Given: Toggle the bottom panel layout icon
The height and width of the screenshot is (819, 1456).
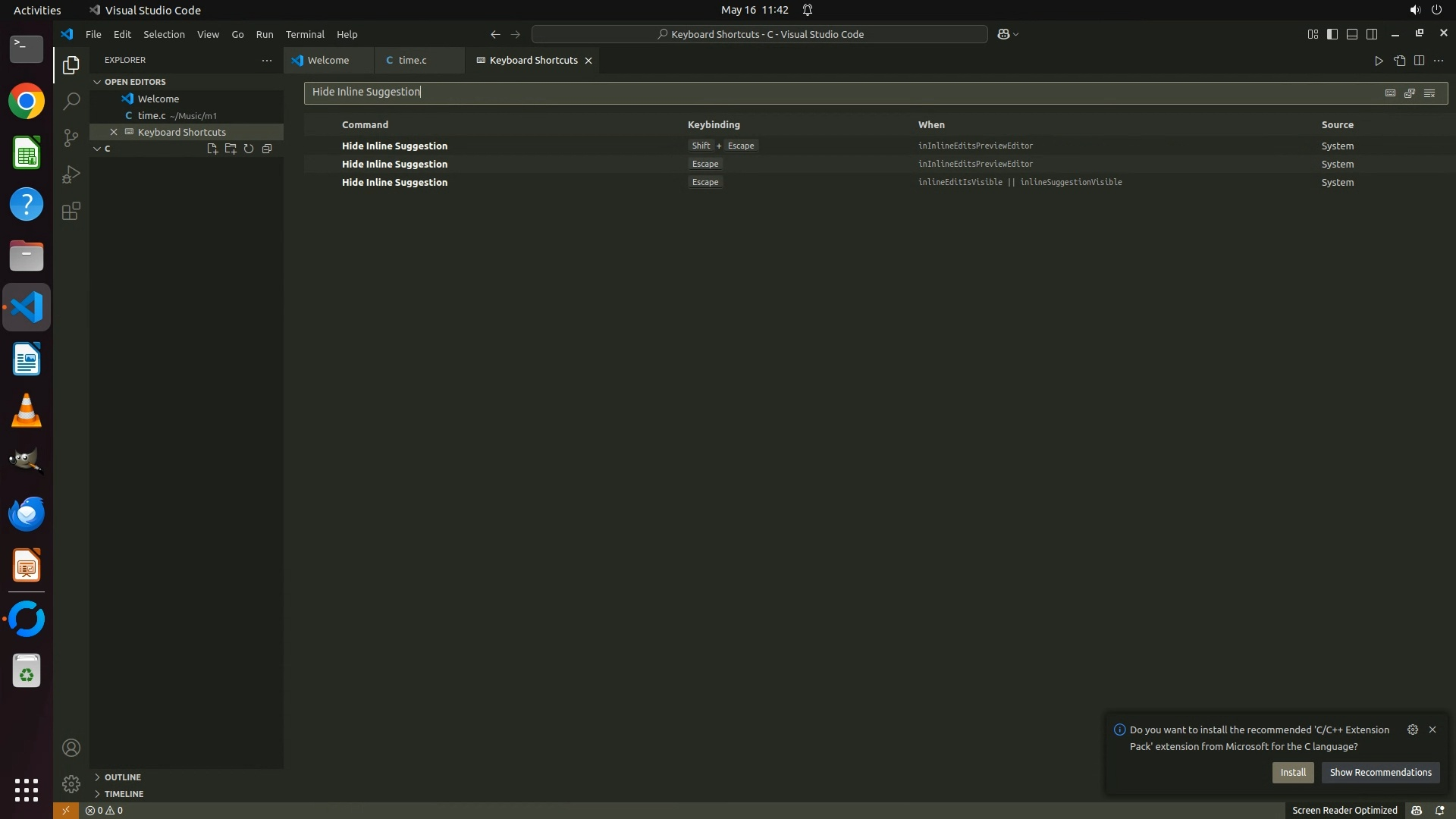Looking at the screenshot, I should (x=1352, y=34).
